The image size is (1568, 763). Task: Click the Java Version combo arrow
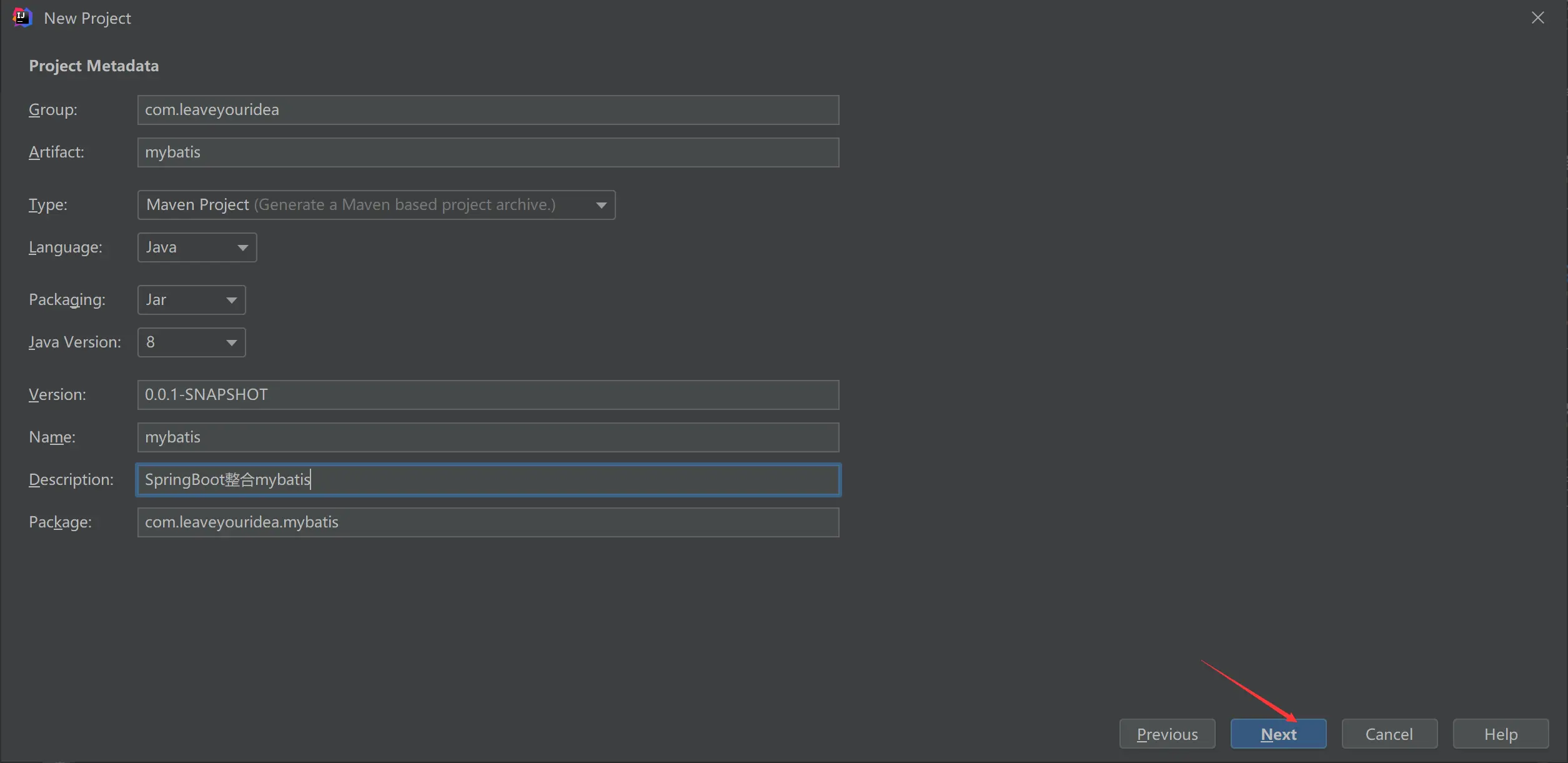[231, 342]
